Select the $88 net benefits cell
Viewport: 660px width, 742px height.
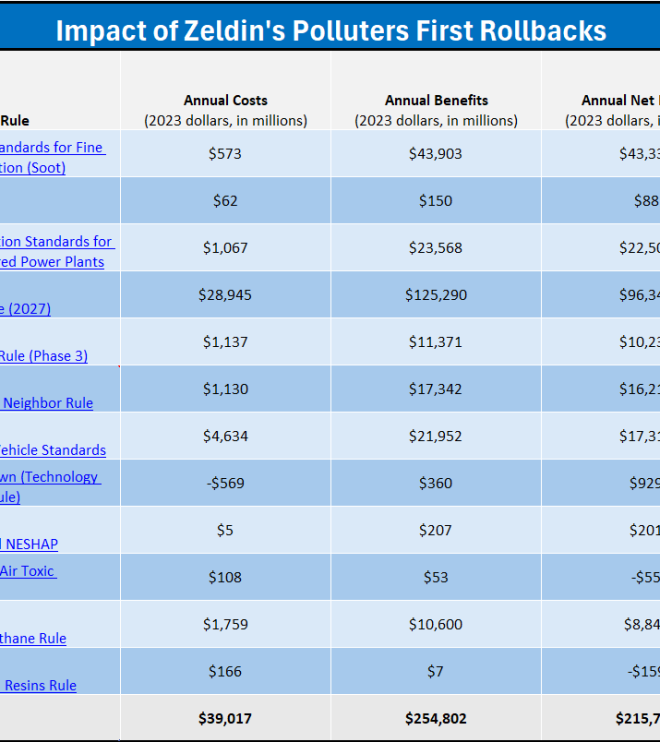pos(601,201)
